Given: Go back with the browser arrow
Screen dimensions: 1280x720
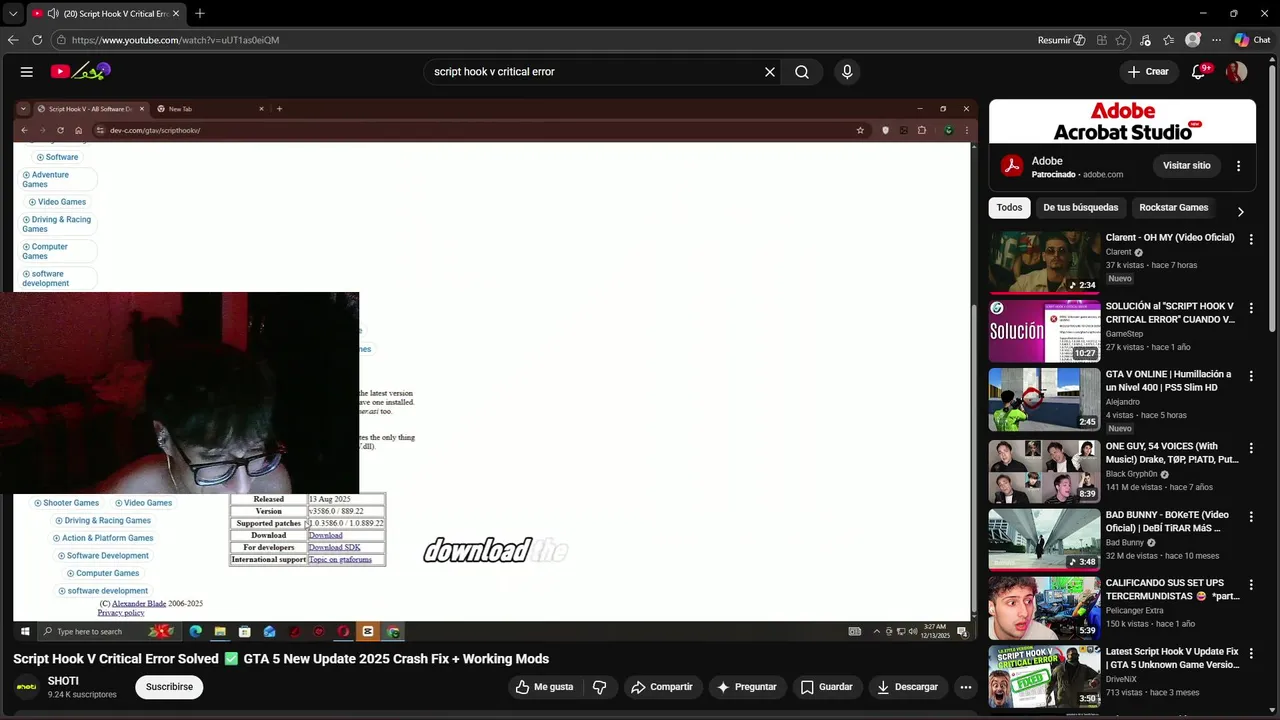Looking at the screenshot, I should click(x=13, y=40).
